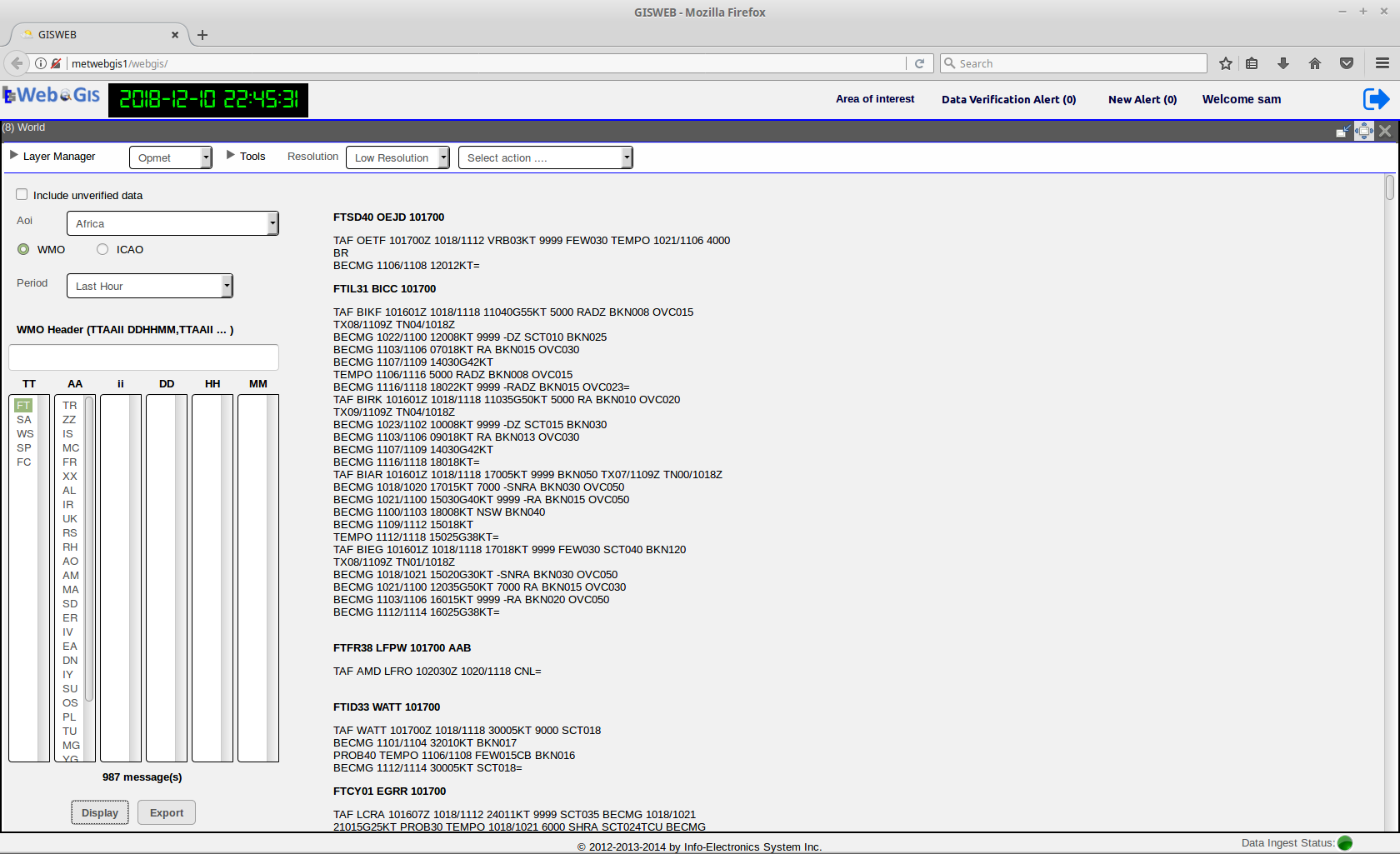Click the Export button
Screen dimensions: 1400x854
pos(167,812)
